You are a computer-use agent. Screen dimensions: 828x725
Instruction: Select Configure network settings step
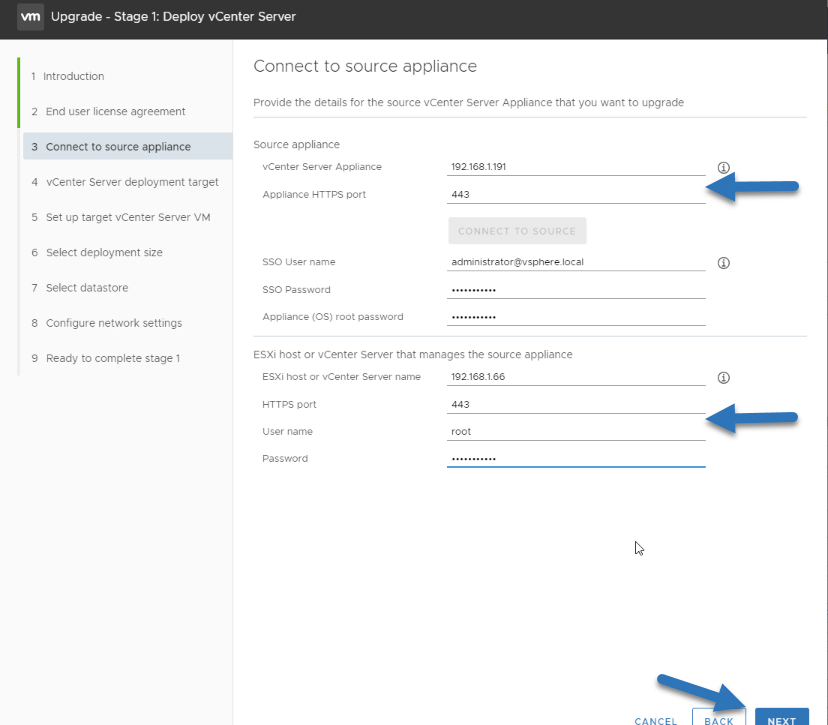click(114, 323)
